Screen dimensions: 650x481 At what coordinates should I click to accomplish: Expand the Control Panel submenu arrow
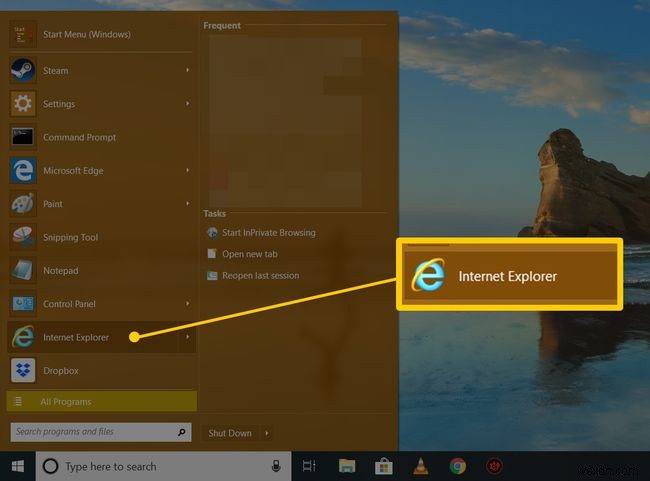point(188,304)
